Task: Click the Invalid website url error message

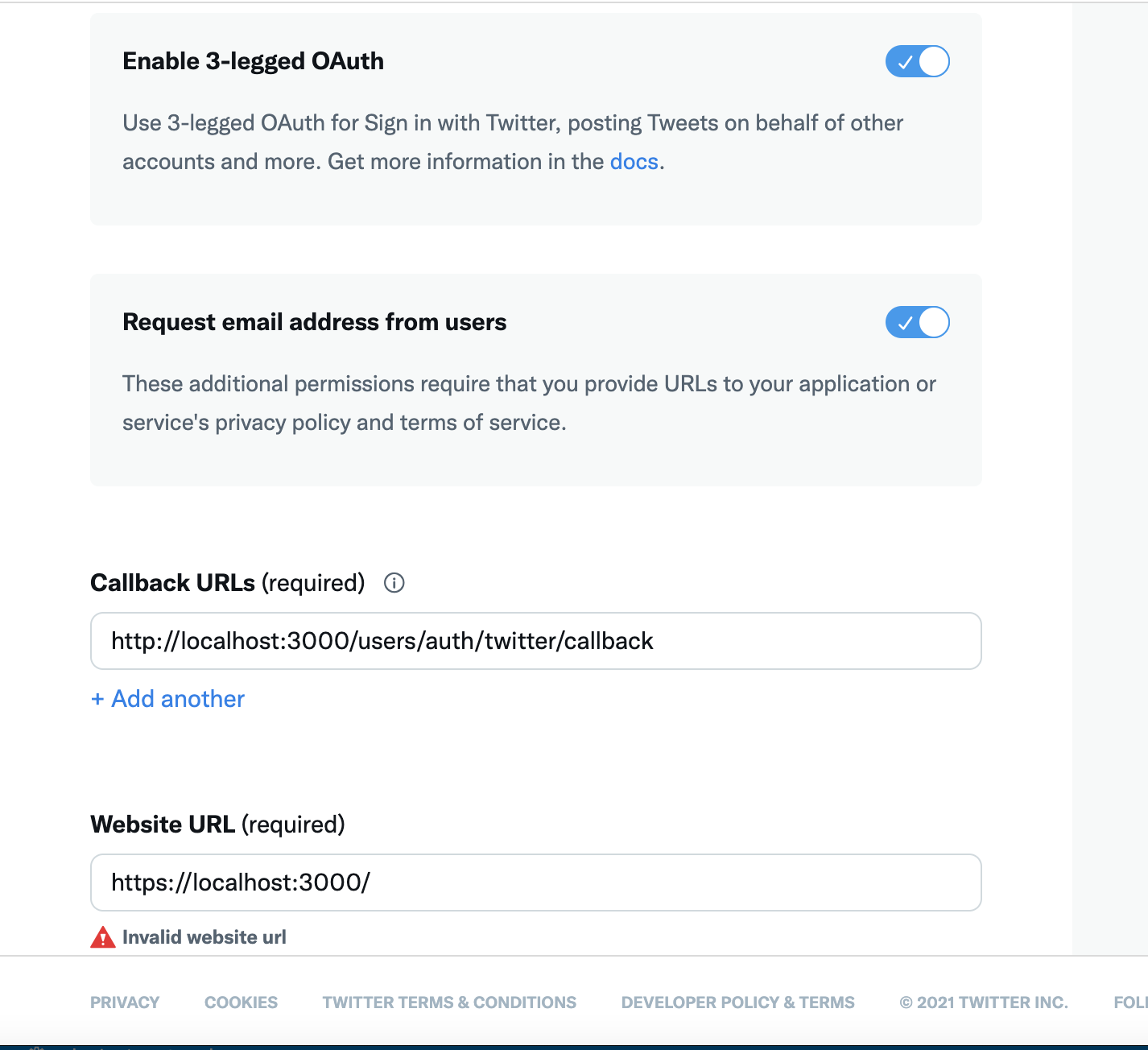Action: click(x=204, y=936)
